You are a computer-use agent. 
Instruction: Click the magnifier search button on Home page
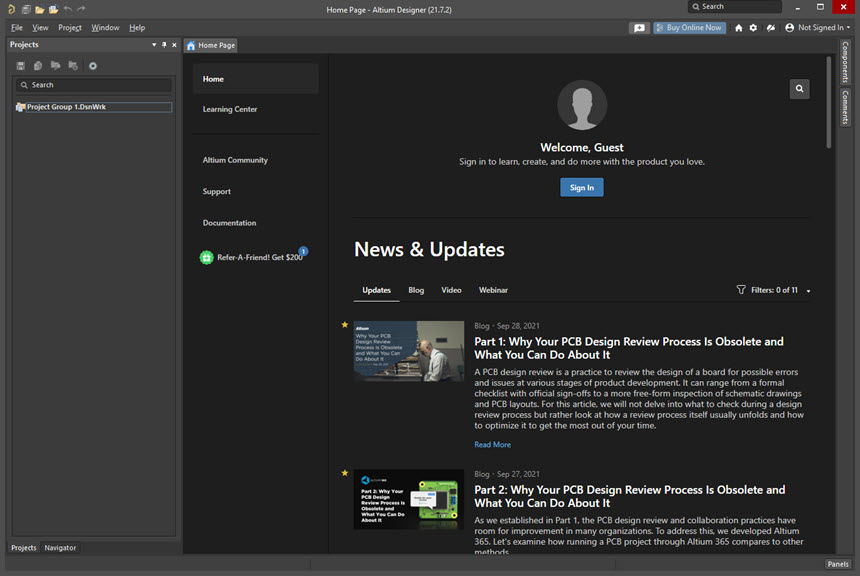click(x=799, y=89)
